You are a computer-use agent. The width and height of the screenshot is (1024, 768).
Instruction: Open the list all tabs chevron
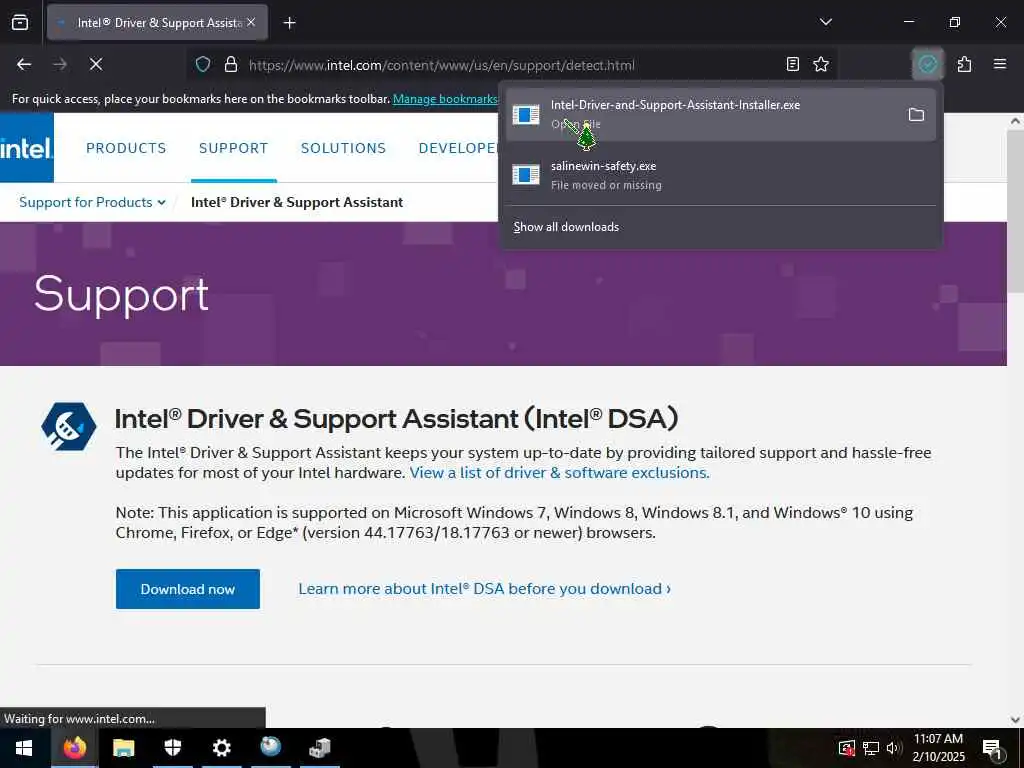pyautogui.click(x=825, y=22)
